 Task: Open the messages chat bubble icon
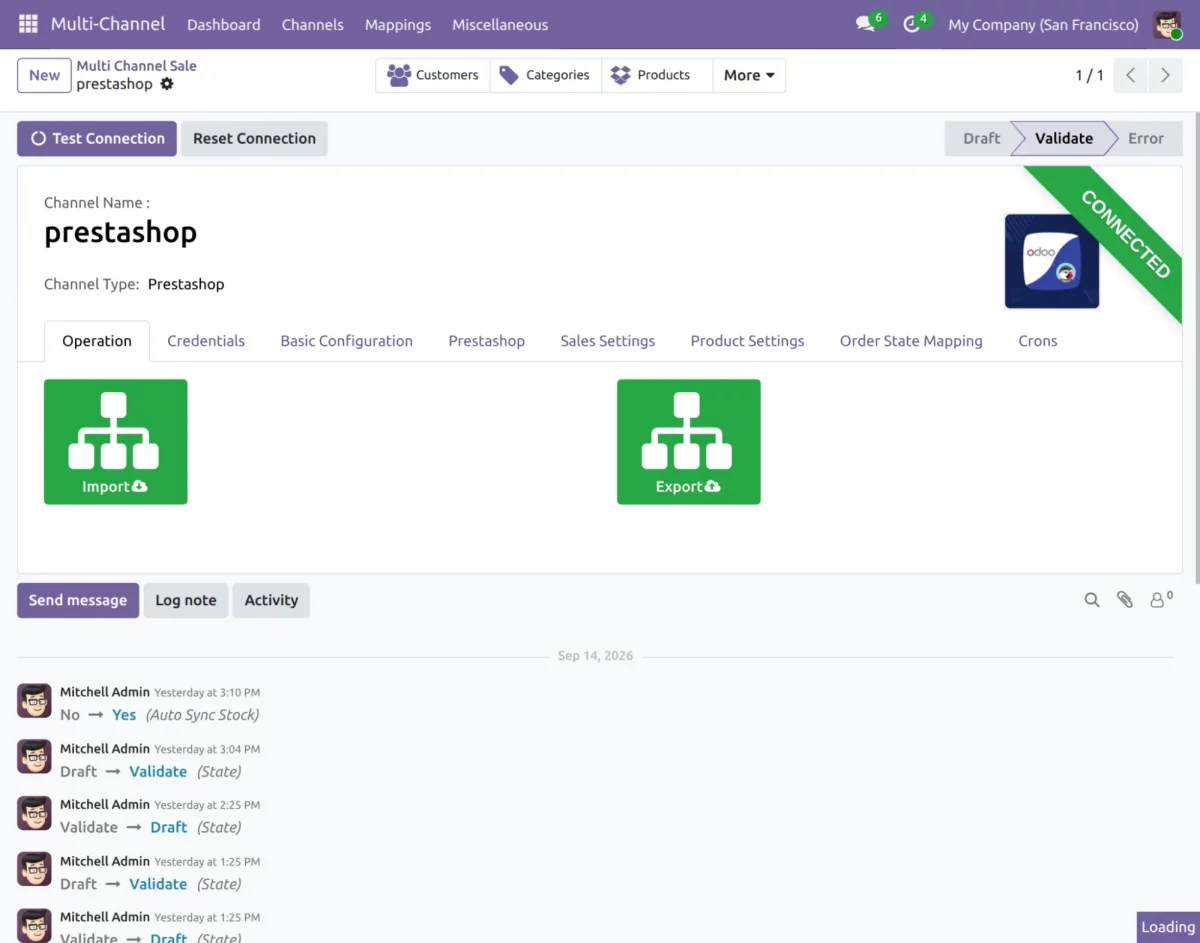[866, 24]
